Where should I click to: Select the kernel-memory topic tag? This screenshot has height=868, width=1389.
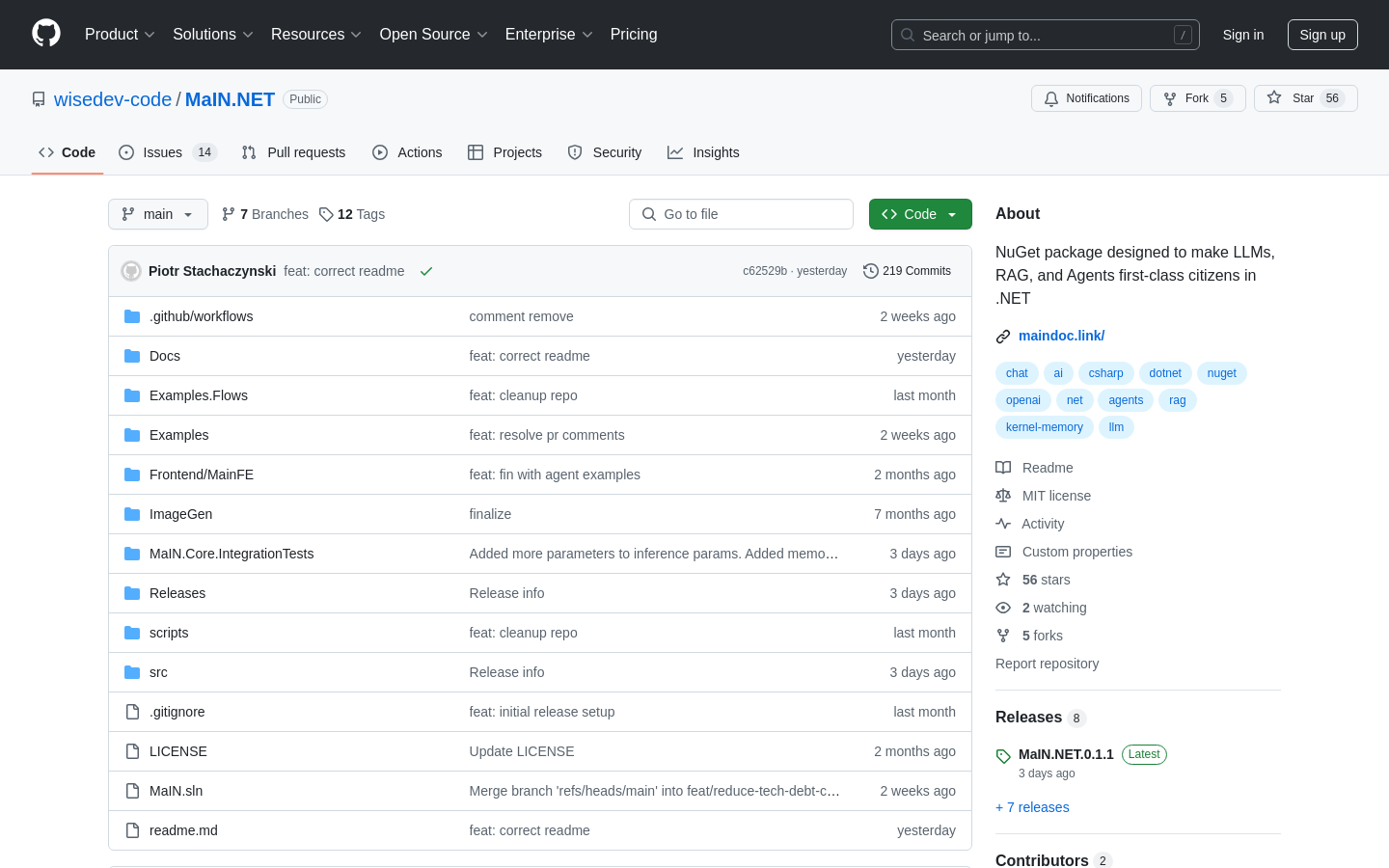click(1045, 427)
